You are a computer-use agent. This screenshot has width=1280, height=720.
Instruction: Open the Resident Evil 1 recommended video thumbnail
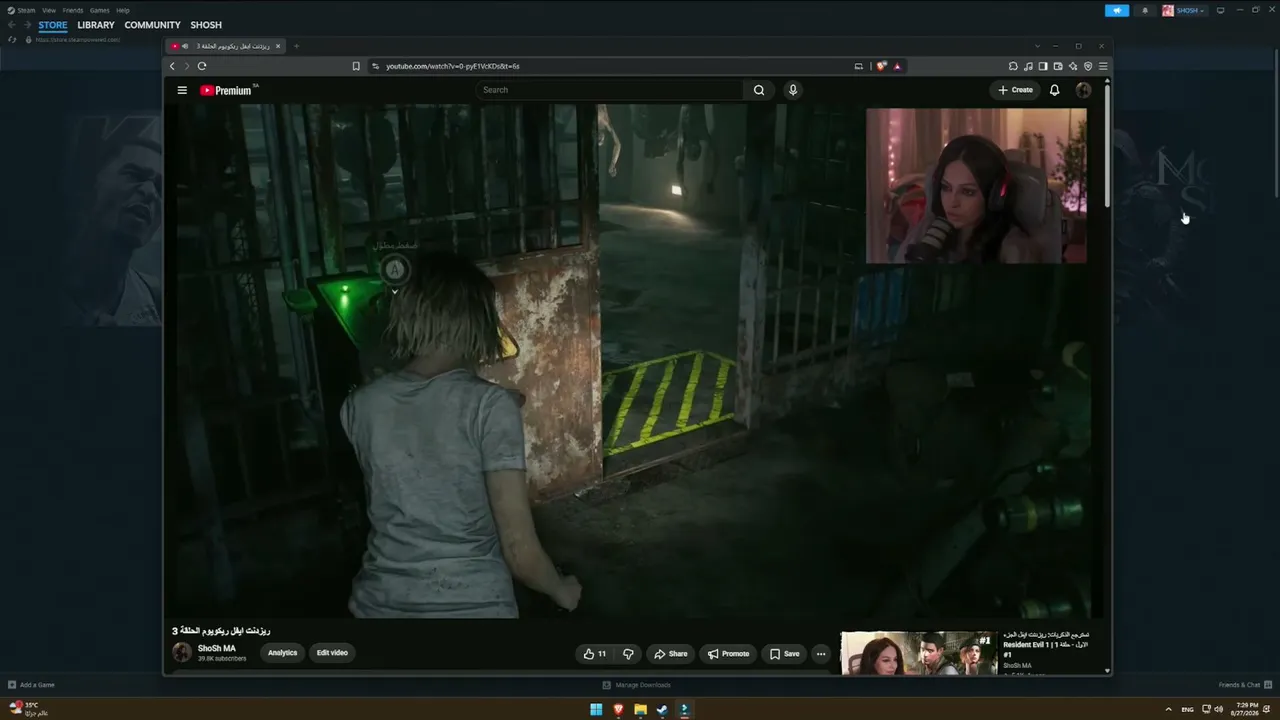919,652
